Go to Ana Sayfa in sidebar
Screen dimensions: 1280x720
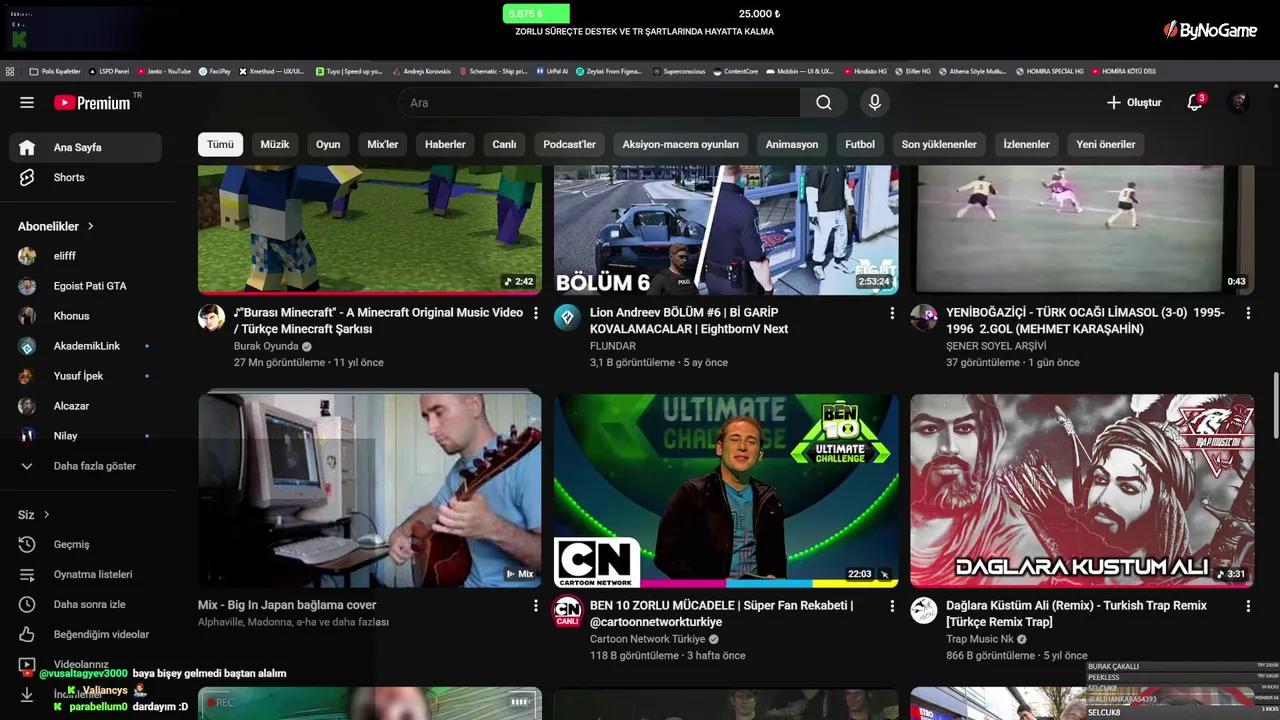pyautogui.click(x=85, y=147)
